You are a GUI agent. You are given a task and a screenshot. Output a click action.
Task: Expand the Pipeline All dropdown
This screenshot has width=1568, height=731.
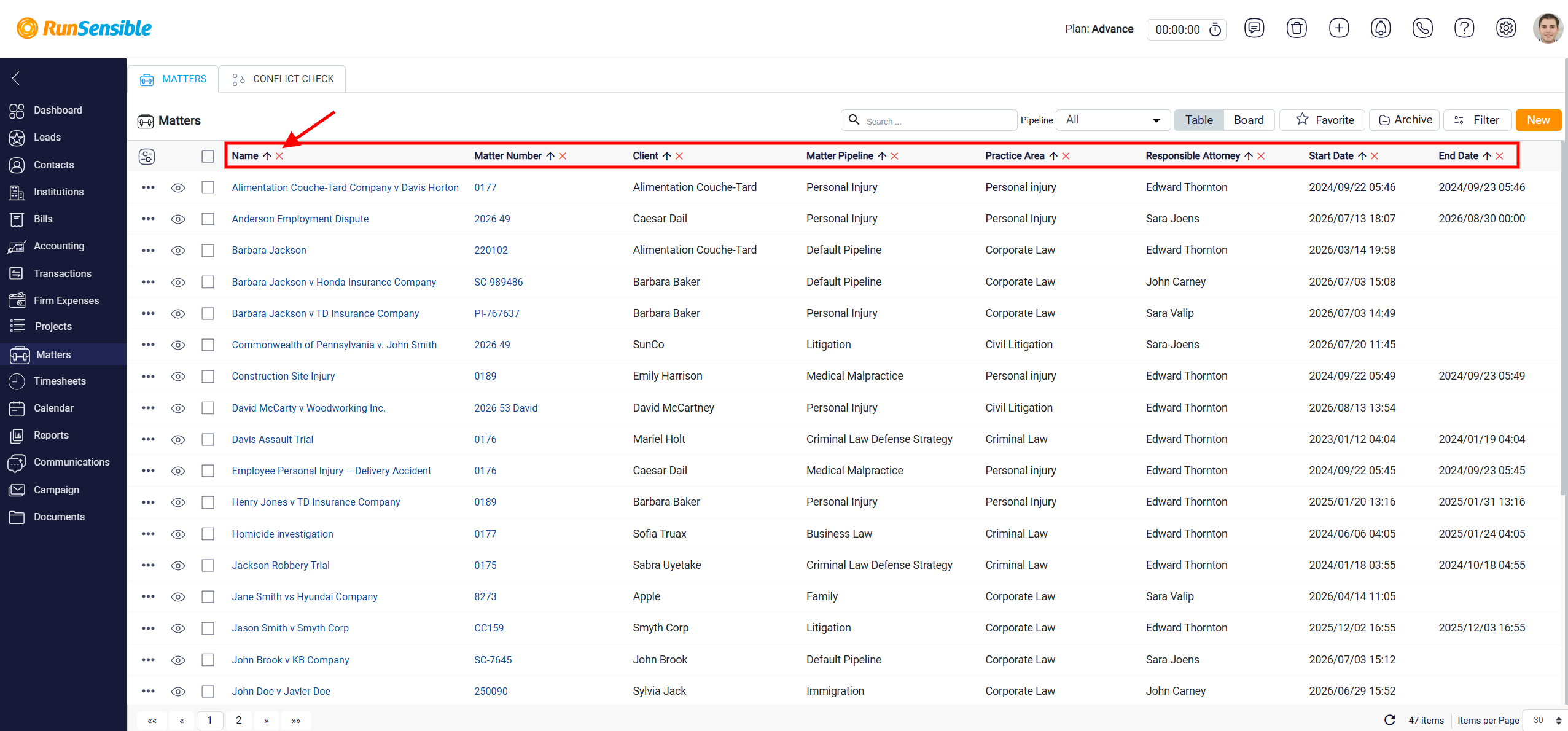coord(1113,120)
